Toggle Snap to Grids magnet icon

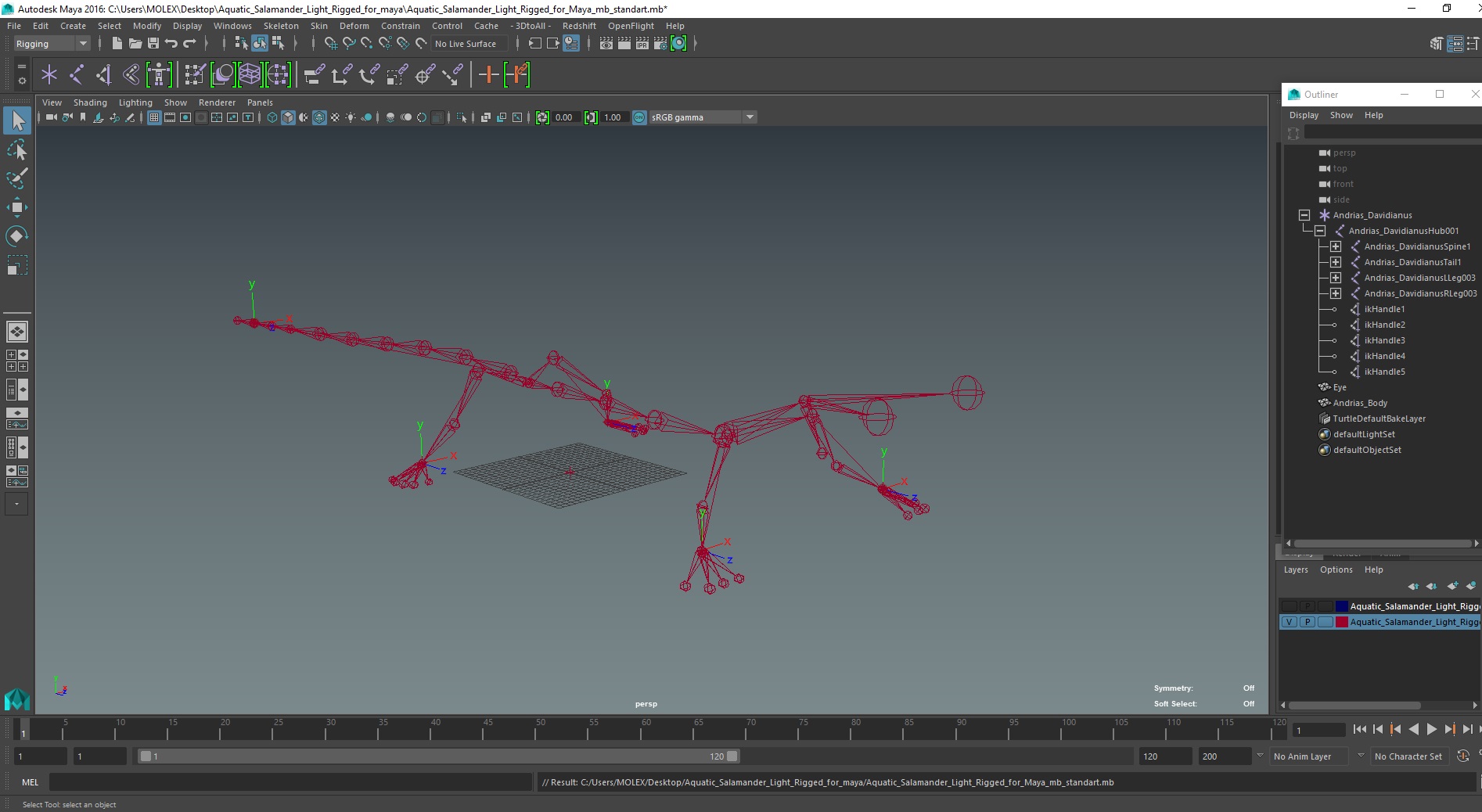click(330, 44)
